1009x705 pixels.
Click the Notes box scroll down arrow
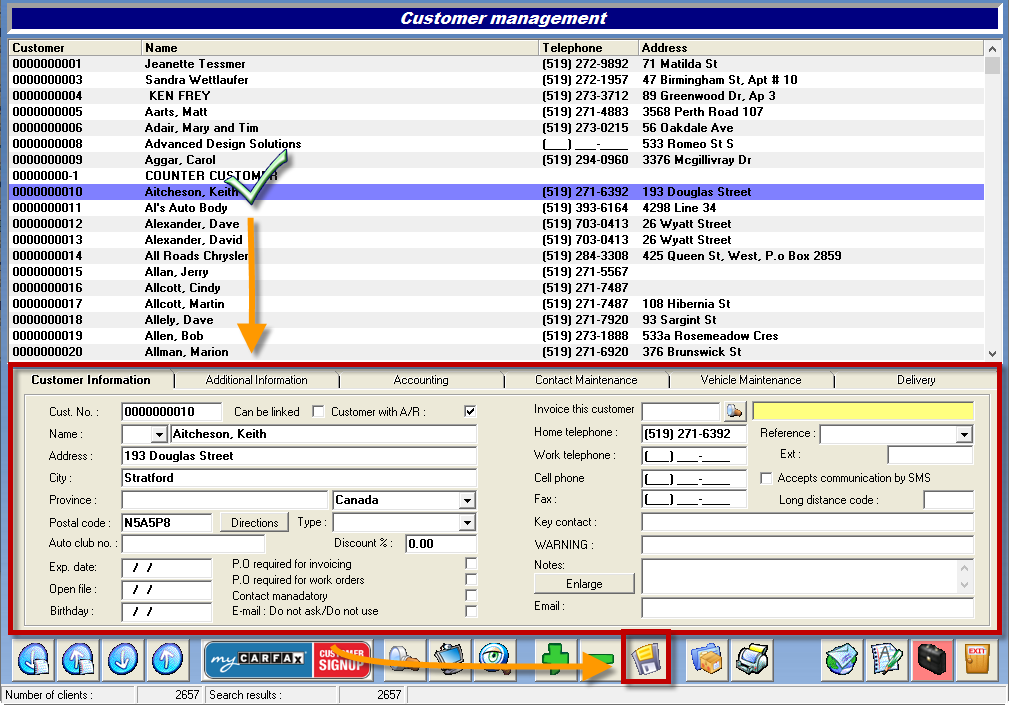[x=964, y=585]
